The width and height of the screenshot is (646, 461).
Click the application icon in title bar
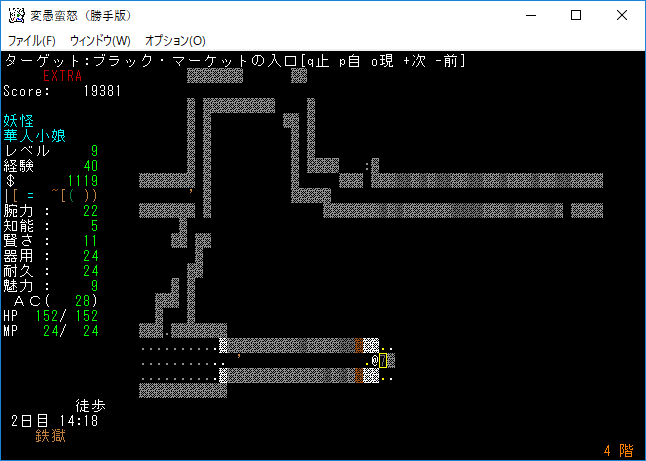(16, 15)
